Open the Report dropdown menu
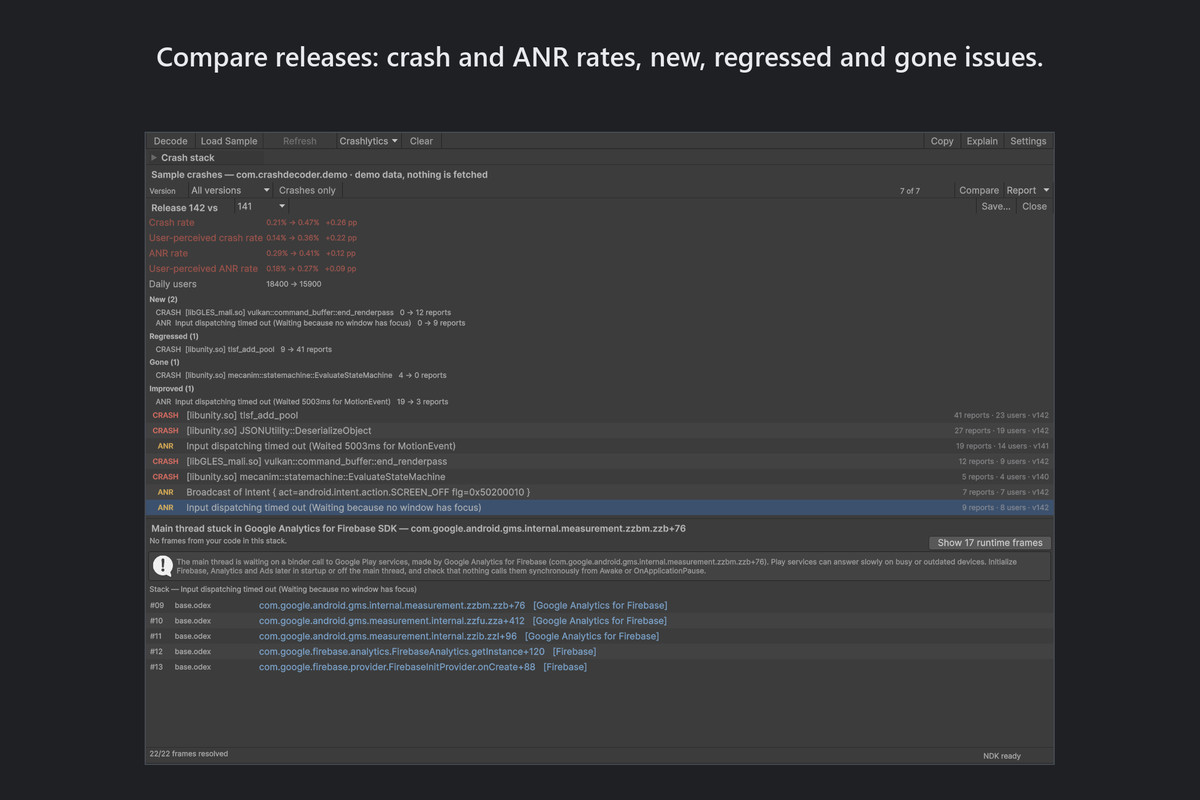 (1028, 190)
